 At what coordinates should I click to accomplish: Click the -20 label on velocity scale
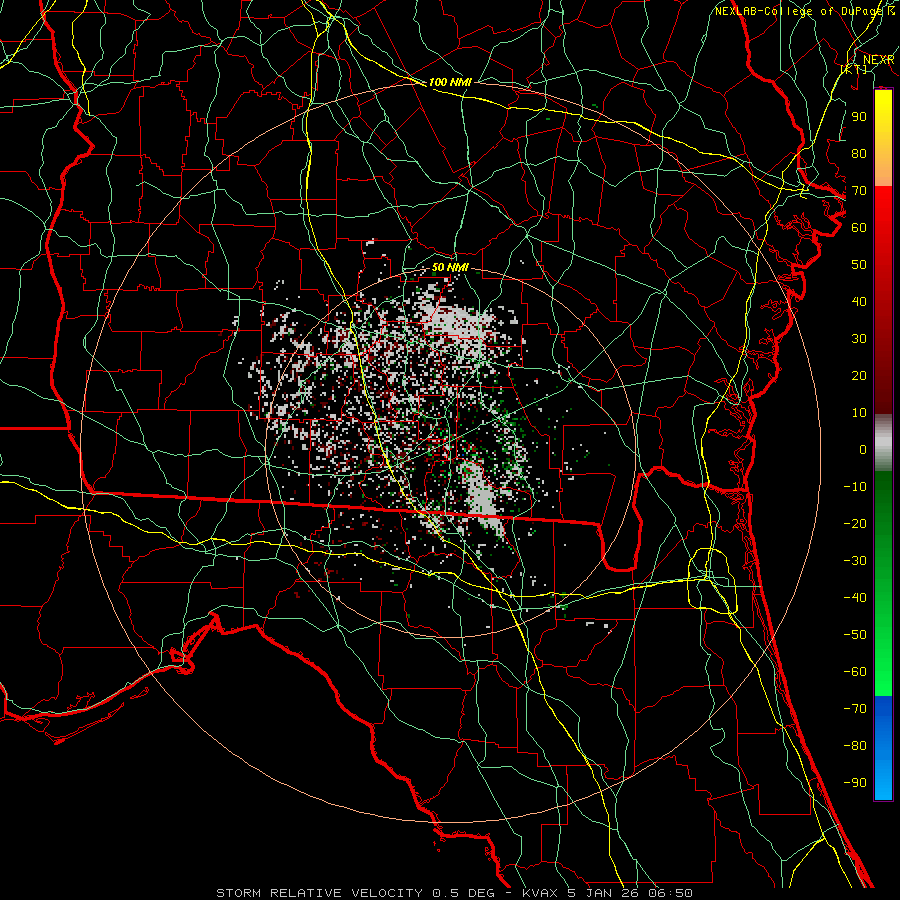(855, 523)
